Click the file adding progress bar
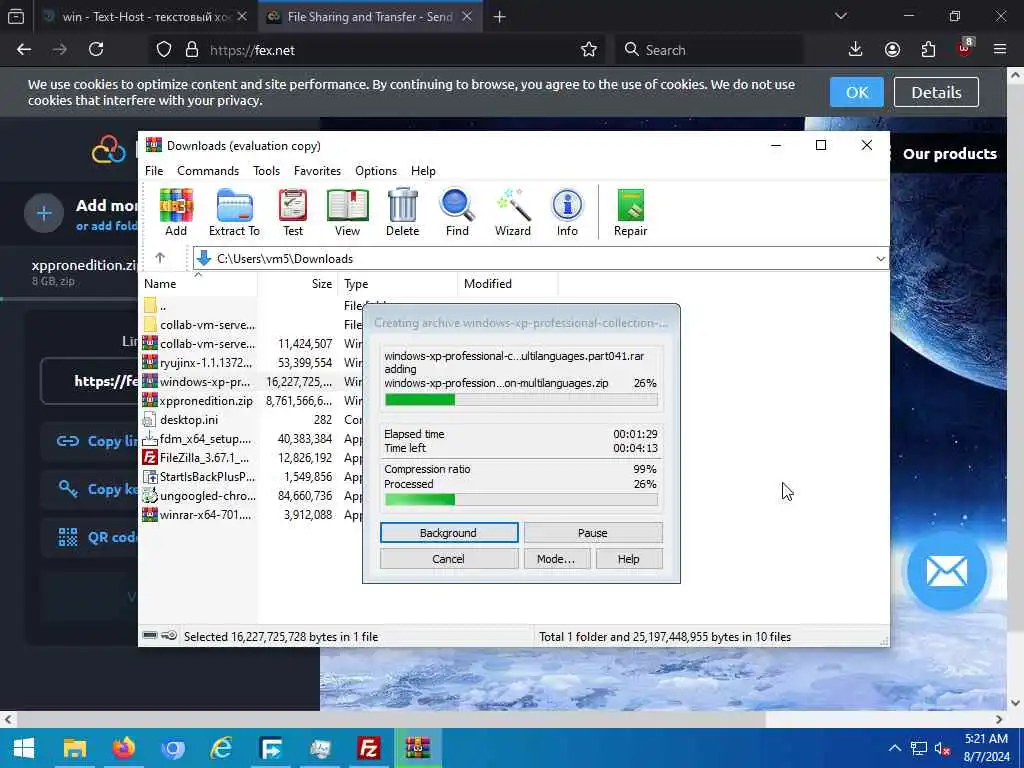The height and width of the screenshot is (768, 1024). click(521, 400)
